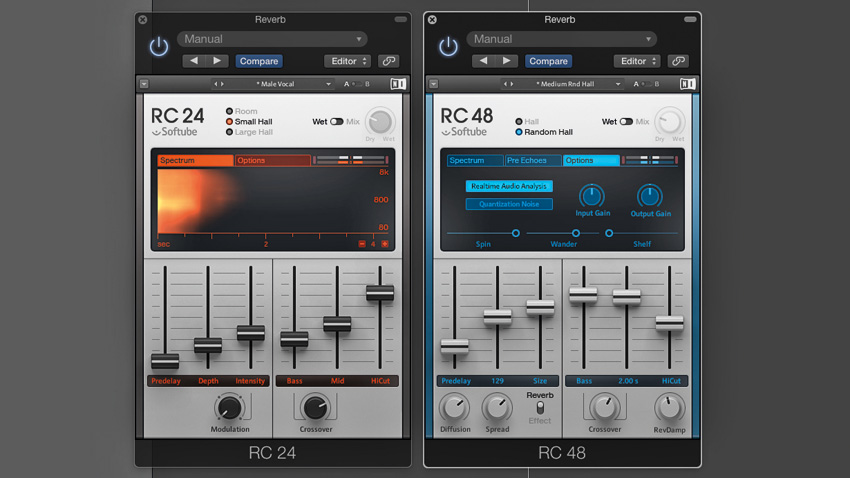
Task: Switch to Spectrum tab in RC 48
Action: pos(475,160)
